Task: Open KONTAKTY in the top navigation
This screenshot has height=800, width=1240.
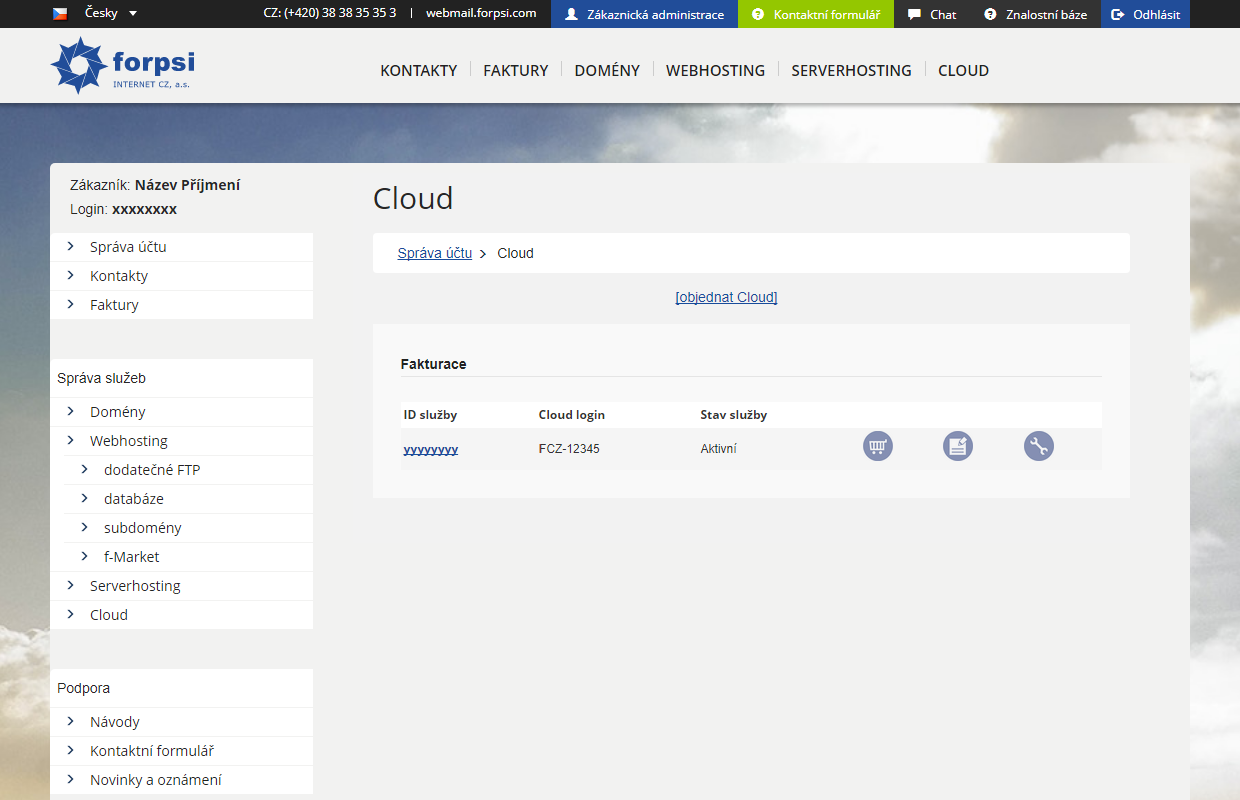Action: 418,70
